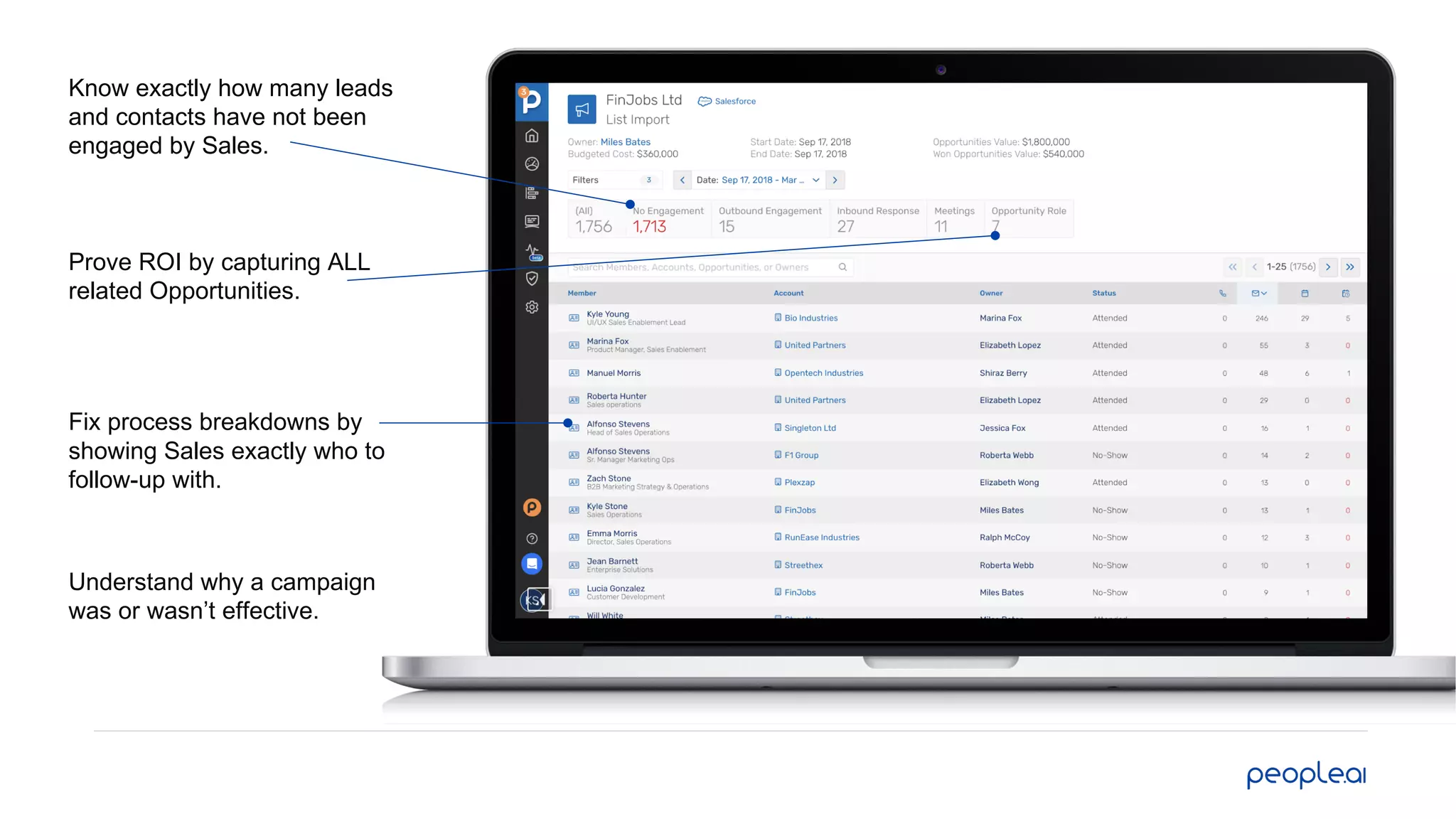Sort by Member column header
Screen dimensions: 1456x819
tap(582, 293)
